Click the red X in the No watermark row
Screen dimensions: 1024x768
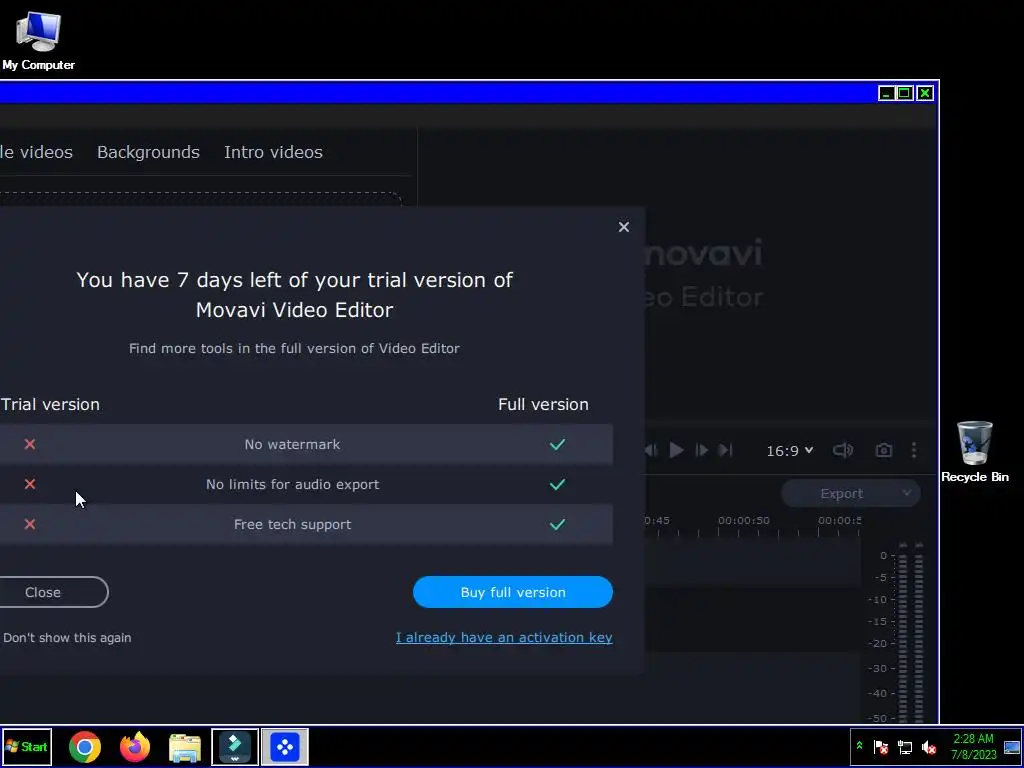(x=30, y=444)
